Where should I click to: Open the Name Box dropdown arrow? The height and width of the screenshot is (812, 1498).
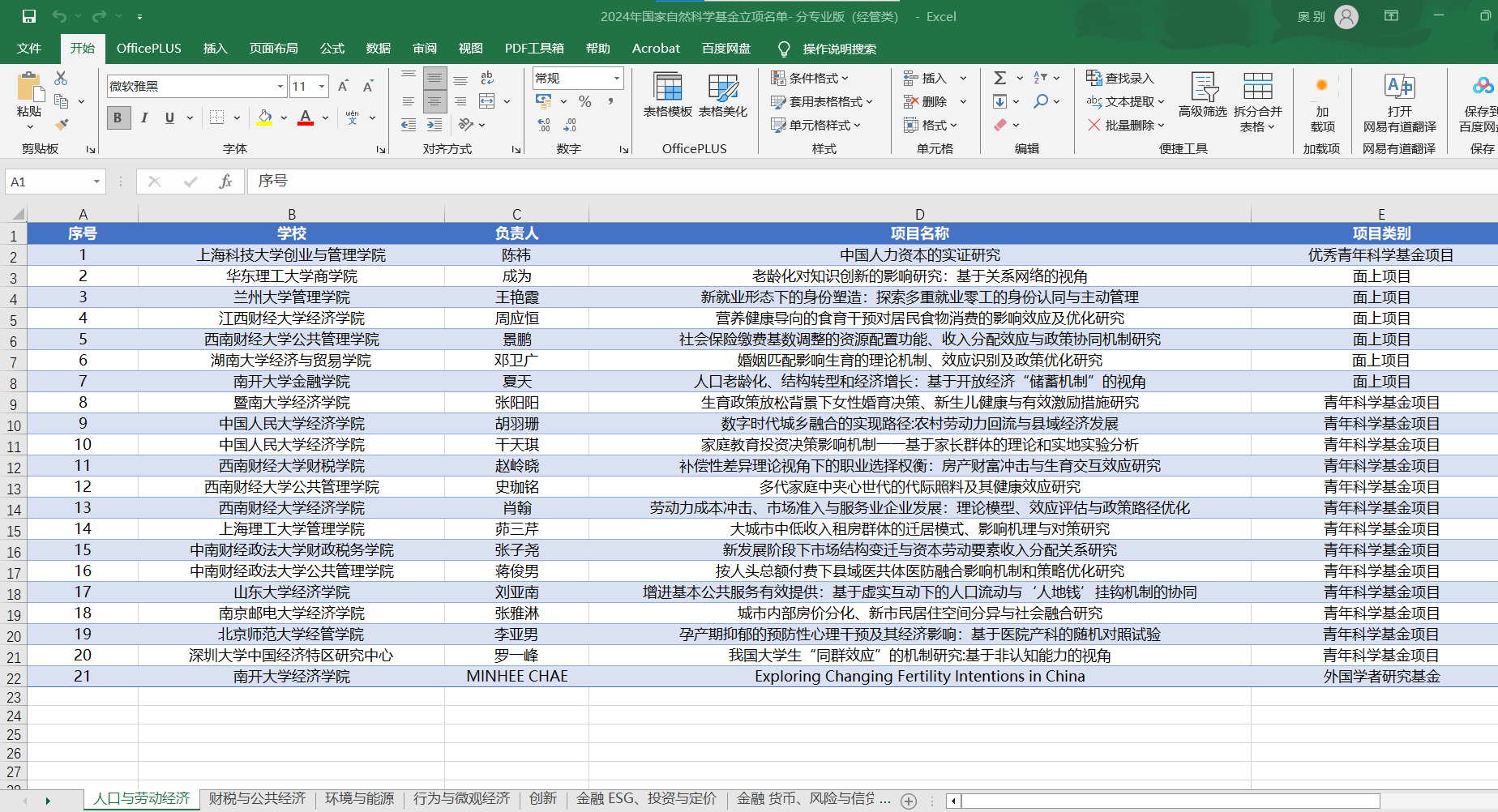96,182
